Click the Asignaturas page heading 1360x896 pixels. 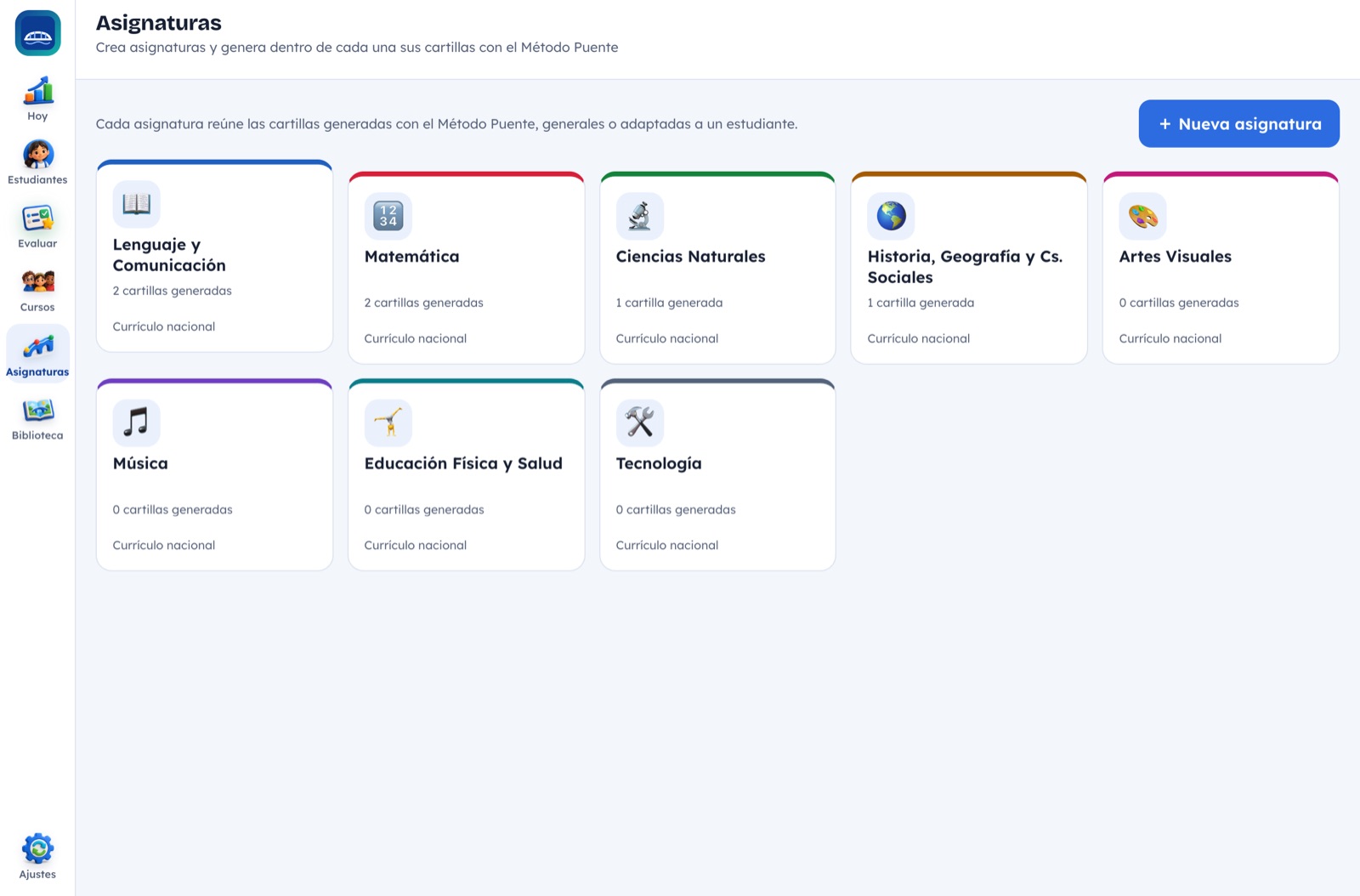click(x=159, y=23)
